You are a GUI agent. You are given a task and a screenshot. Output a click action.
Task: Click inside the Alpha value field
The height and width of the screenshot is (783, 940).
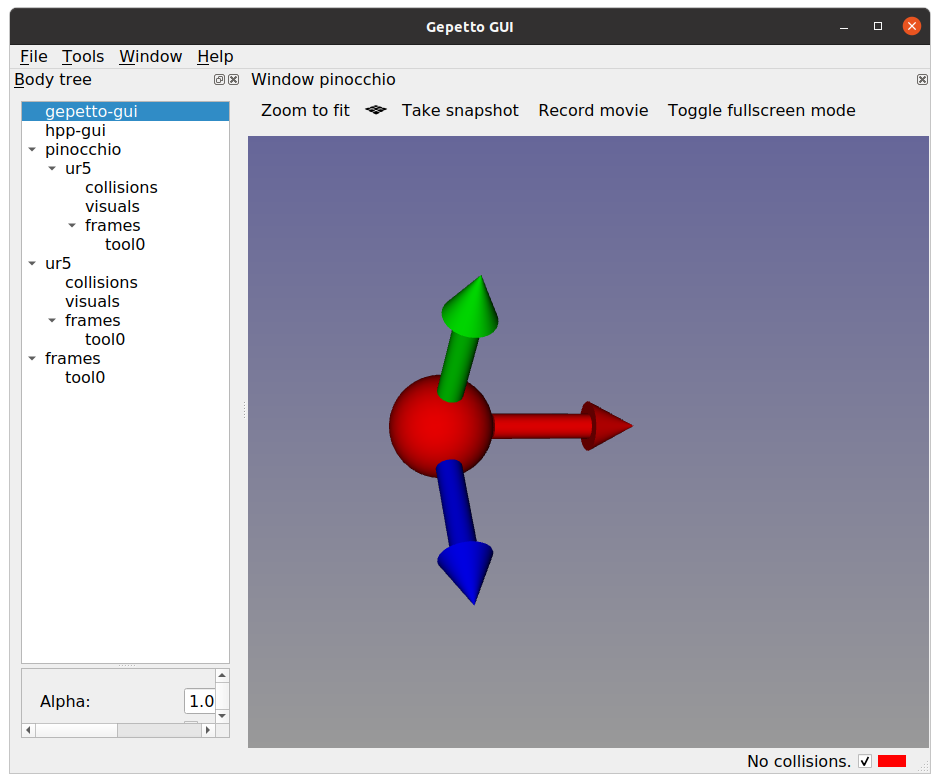coord(199,701)
